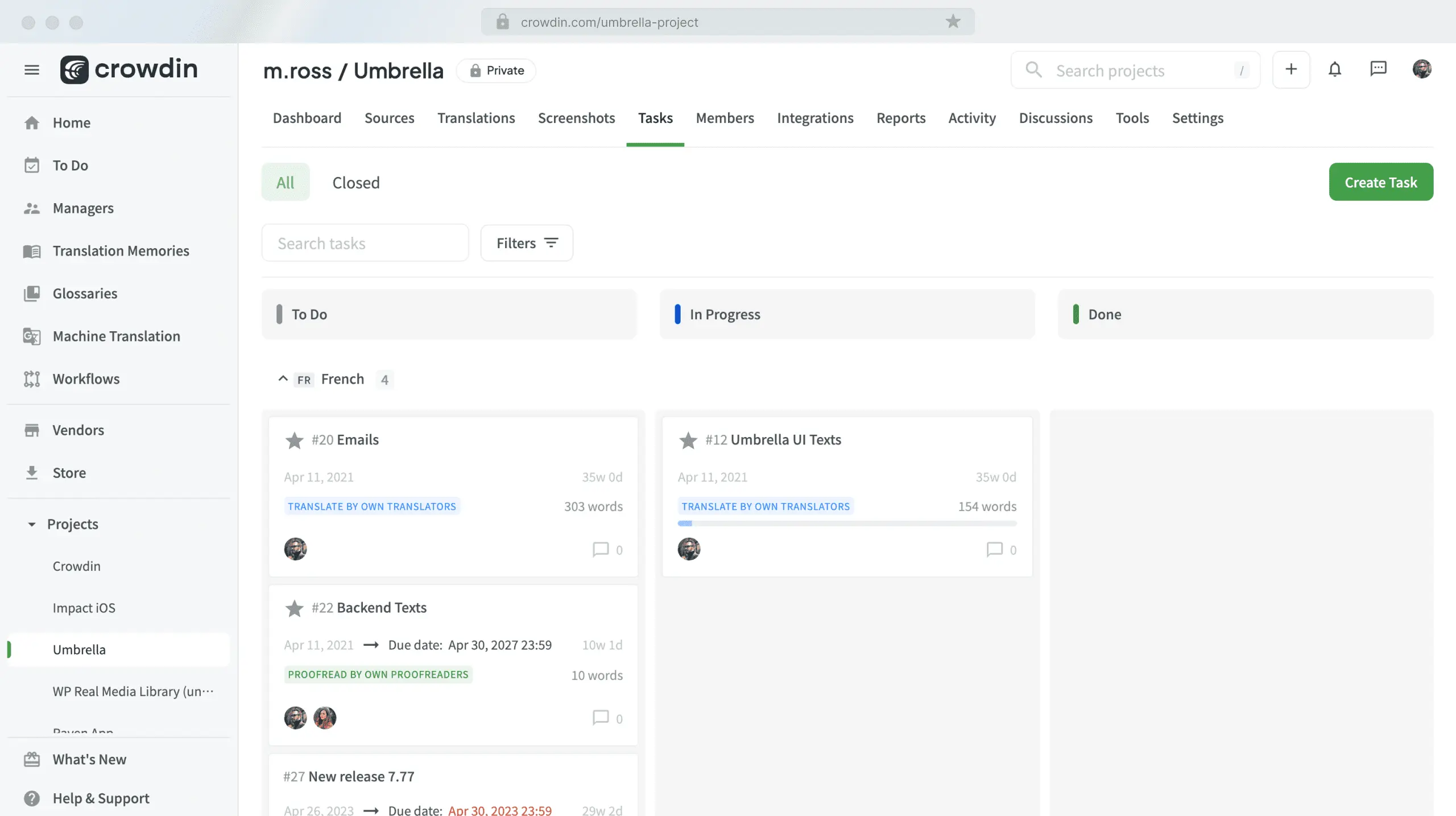Open the Vendors section

78,430
